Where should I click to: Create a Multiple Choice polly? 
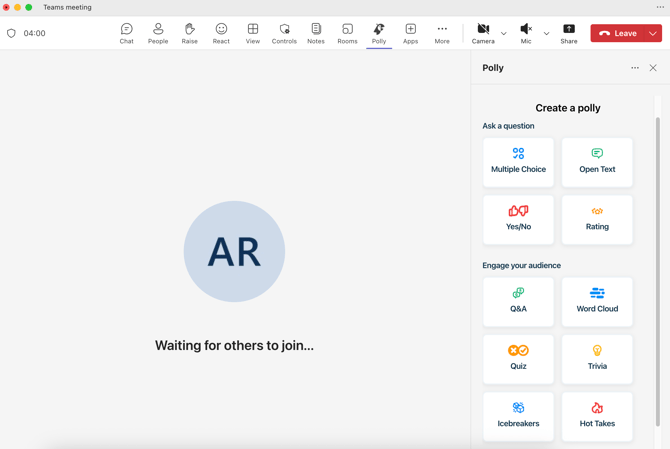pos(518,162)
